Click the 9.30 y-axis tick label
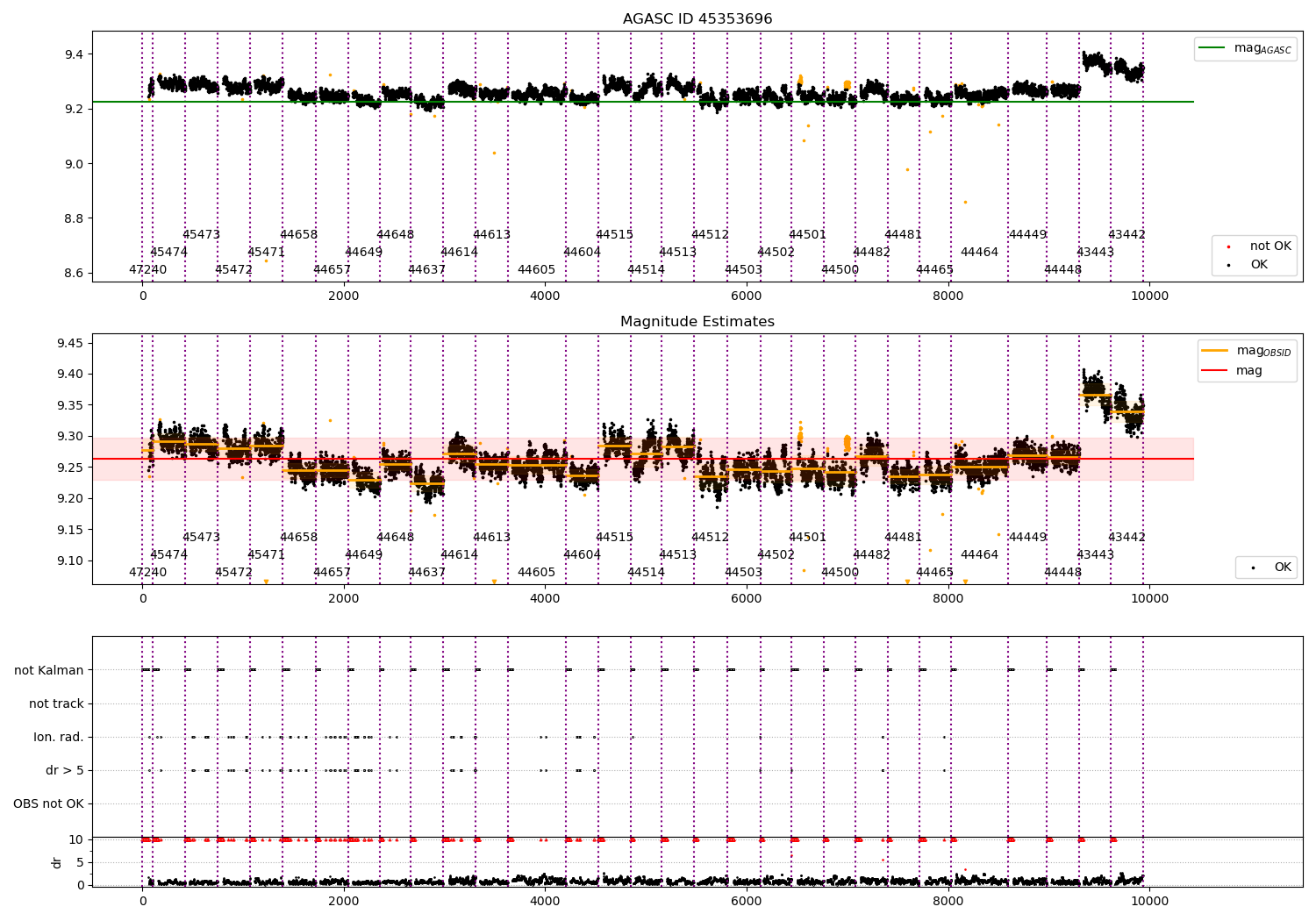The image size is (1316, 921). [x=70, y=436]
